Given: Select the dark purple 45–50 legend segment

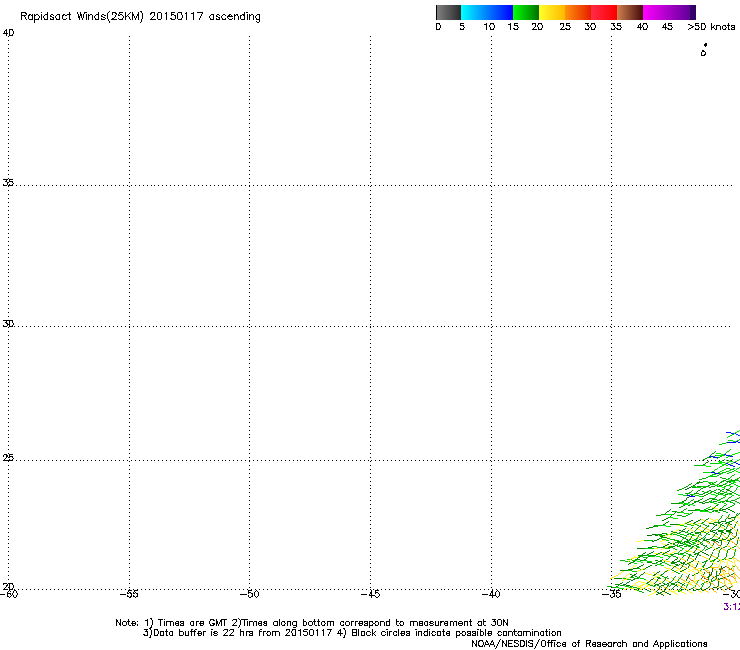Looking at the screenshot, I should (x=682, y=12).
